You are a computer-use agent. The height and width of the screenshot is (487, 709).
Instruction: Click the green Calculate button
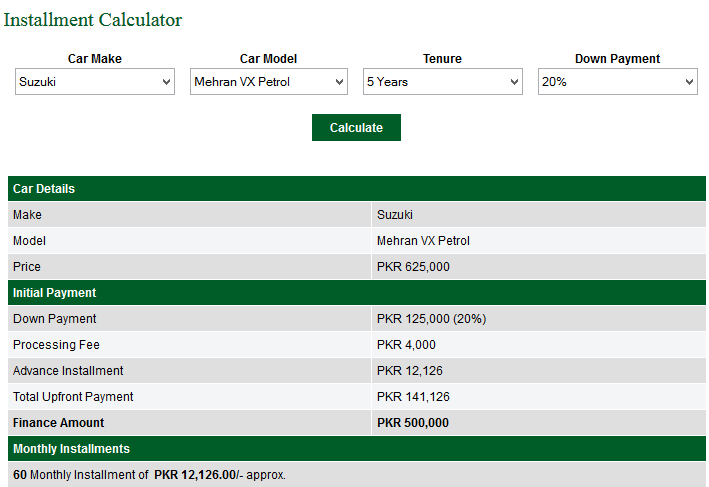tap(356, 128)
